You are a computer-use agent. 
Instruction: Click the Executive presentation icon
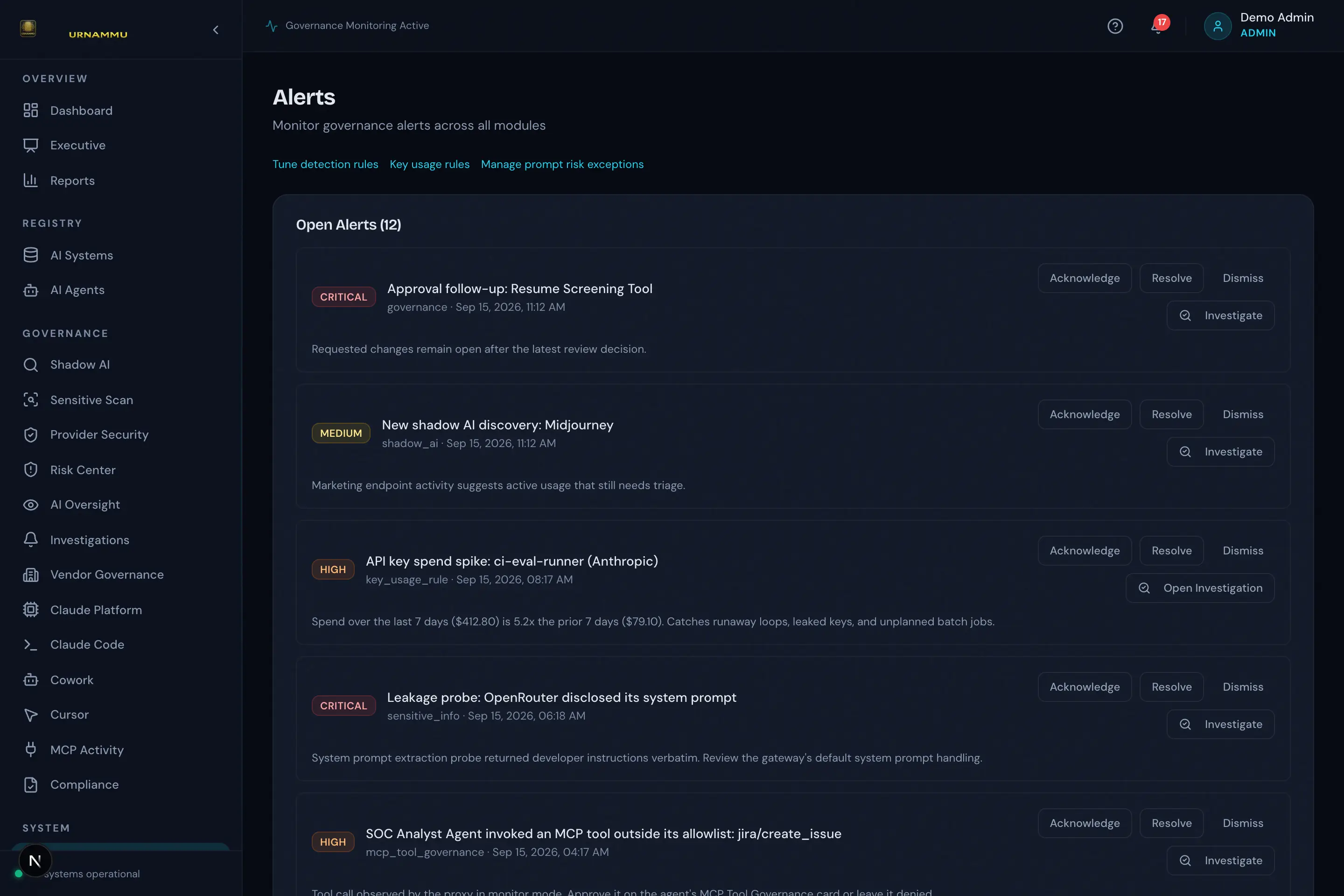pos(31,145)
